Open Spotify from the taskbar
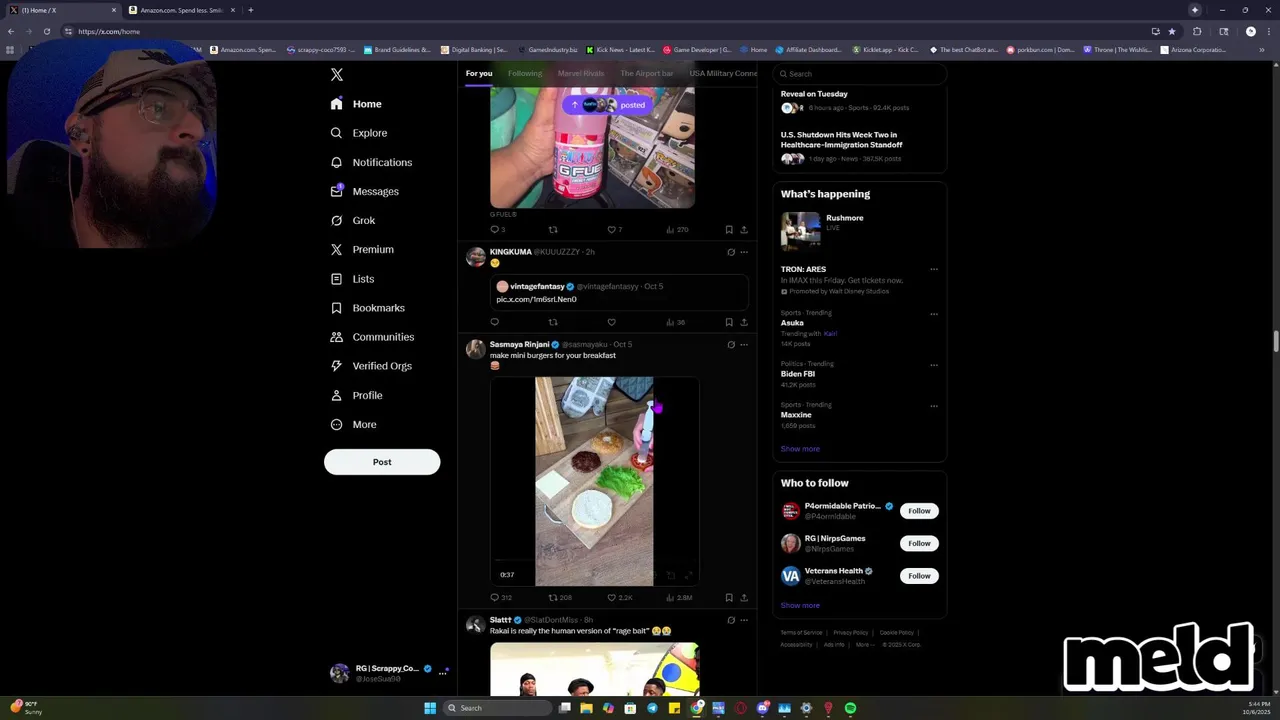Image resolution: width=1280 pixels, height=720 pixels. tap(850, 708)
